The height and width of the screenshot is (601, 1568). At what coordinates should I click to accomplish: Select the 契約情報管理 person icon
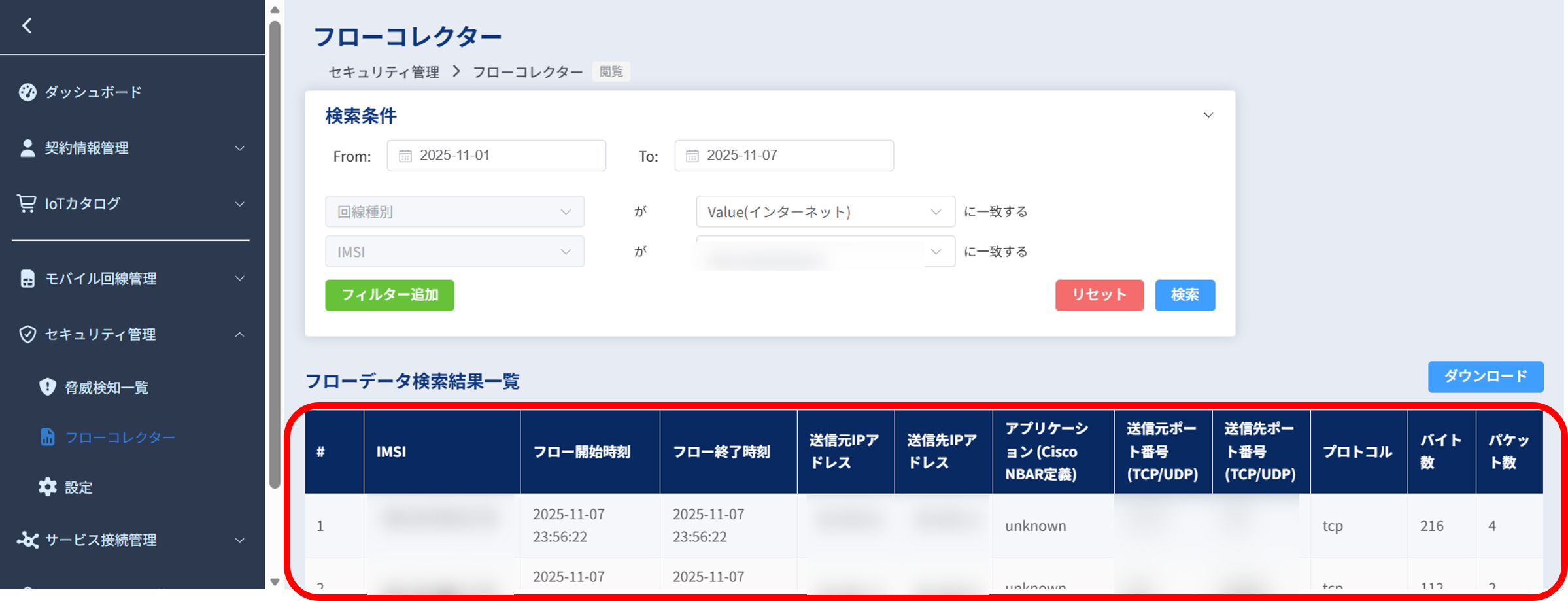(27, 148)
